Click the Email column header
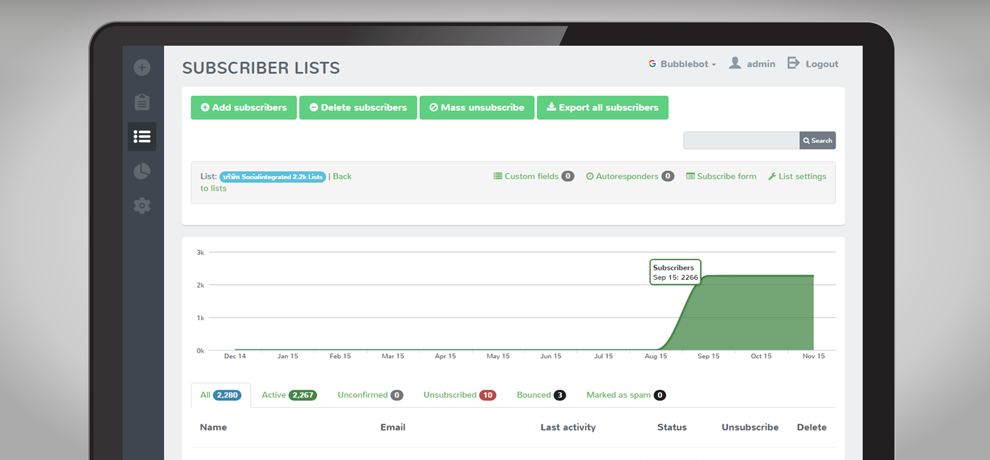Screen dimensions: 990x460 click(393, 427)
